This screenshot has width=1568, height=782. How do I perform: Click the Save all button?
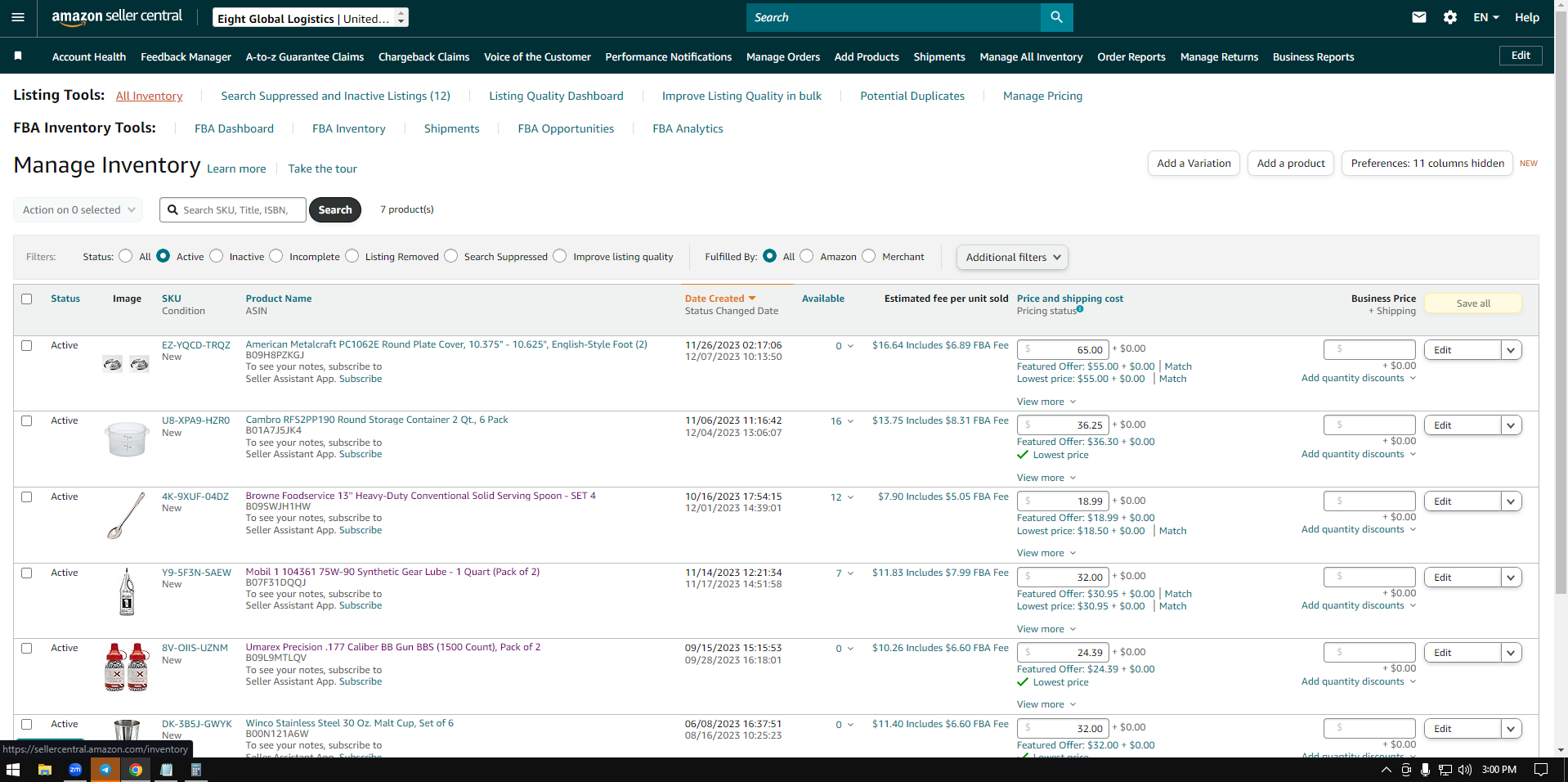click(1473, 303)
